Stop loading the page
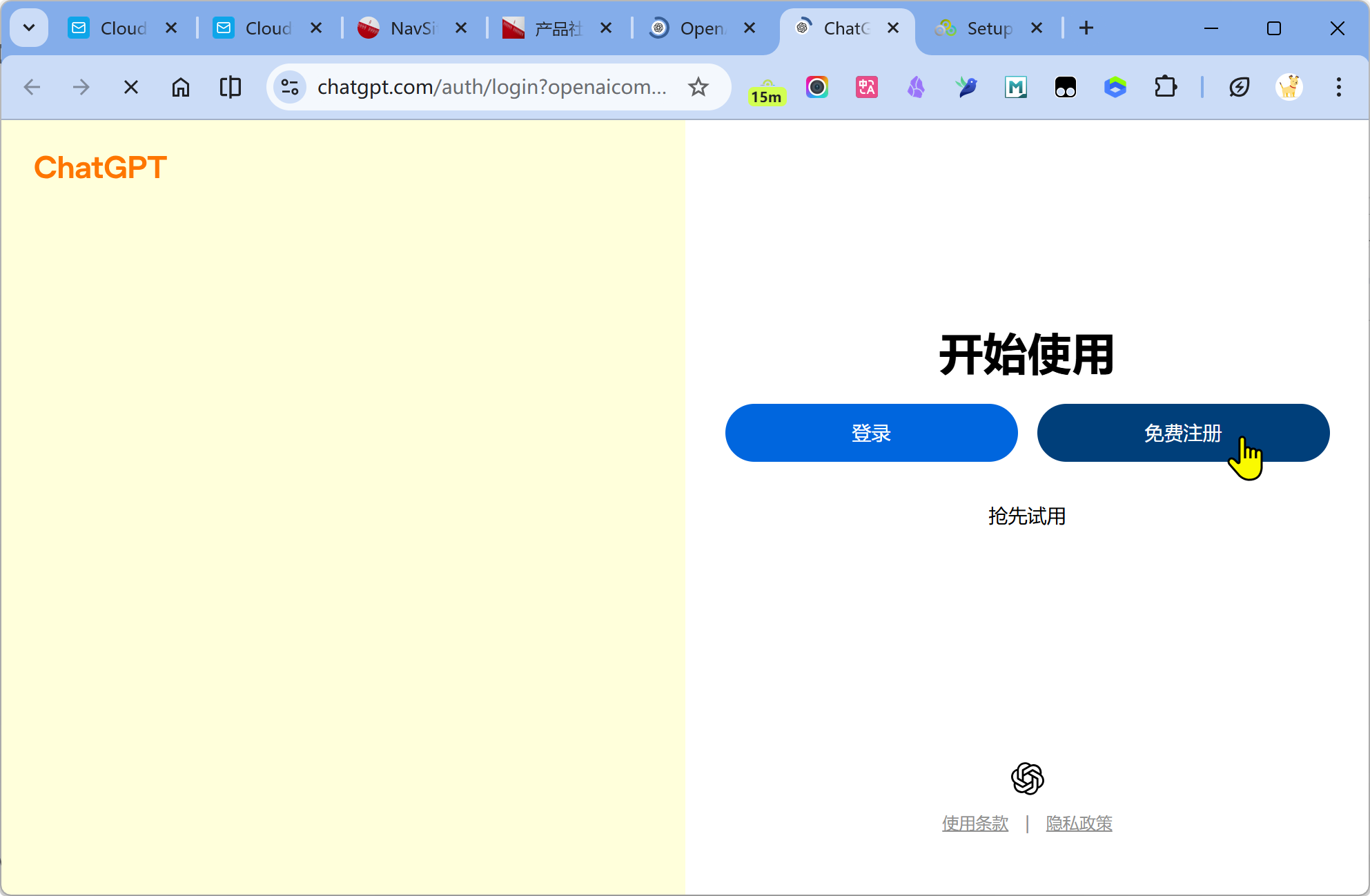Image resolution: width=1370 pixels, height=896 pixels. coord(131,87)
